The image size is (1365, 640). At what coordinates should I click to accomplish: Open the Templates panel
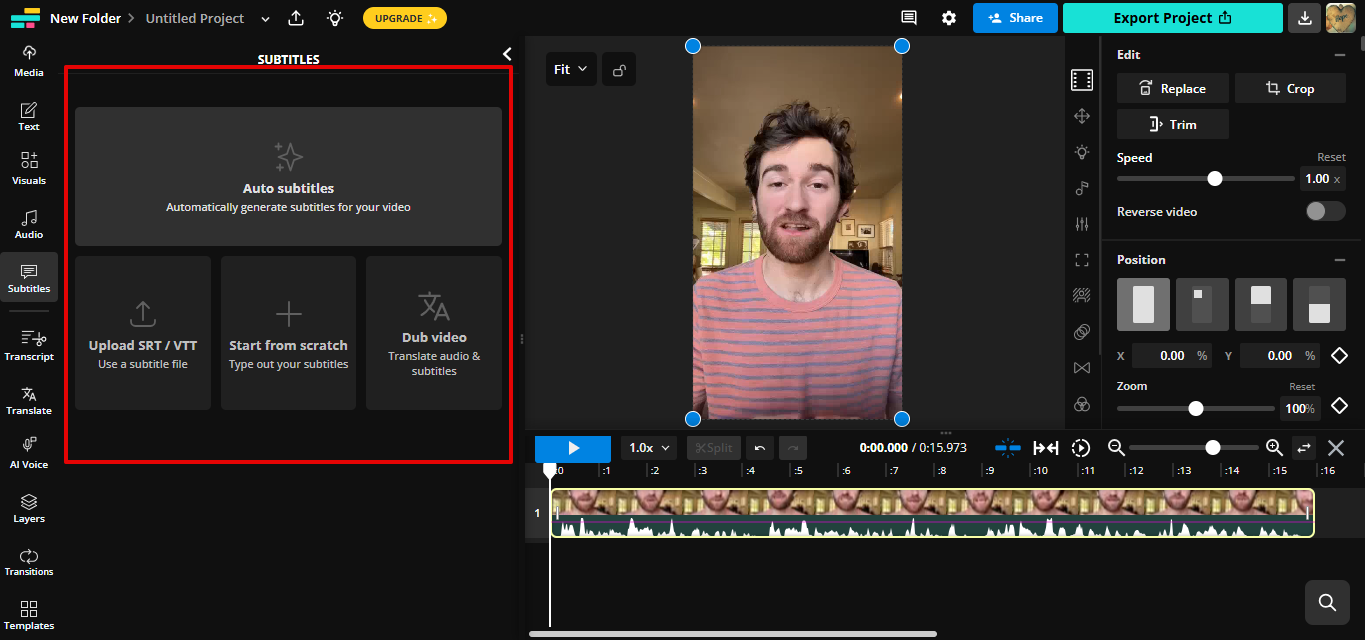(x=28, y=614)
